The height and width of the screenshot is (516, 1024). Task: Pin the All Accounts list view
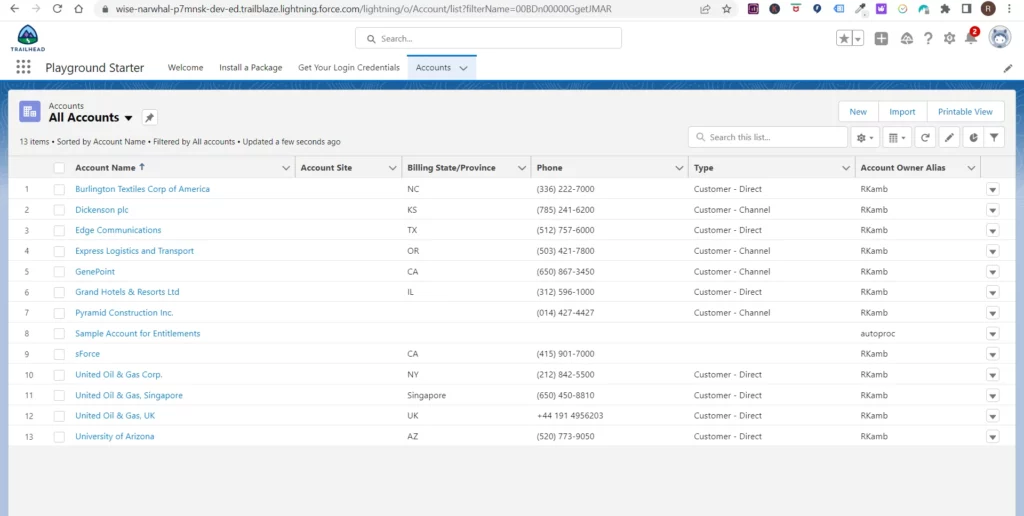(x=150, y=118)
